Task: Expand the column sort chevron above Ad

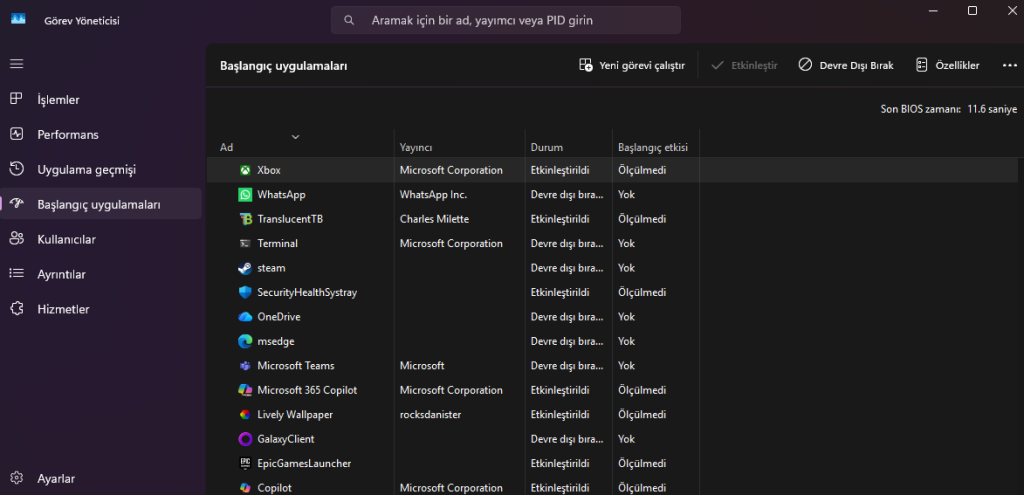Action: coord(295,136)
